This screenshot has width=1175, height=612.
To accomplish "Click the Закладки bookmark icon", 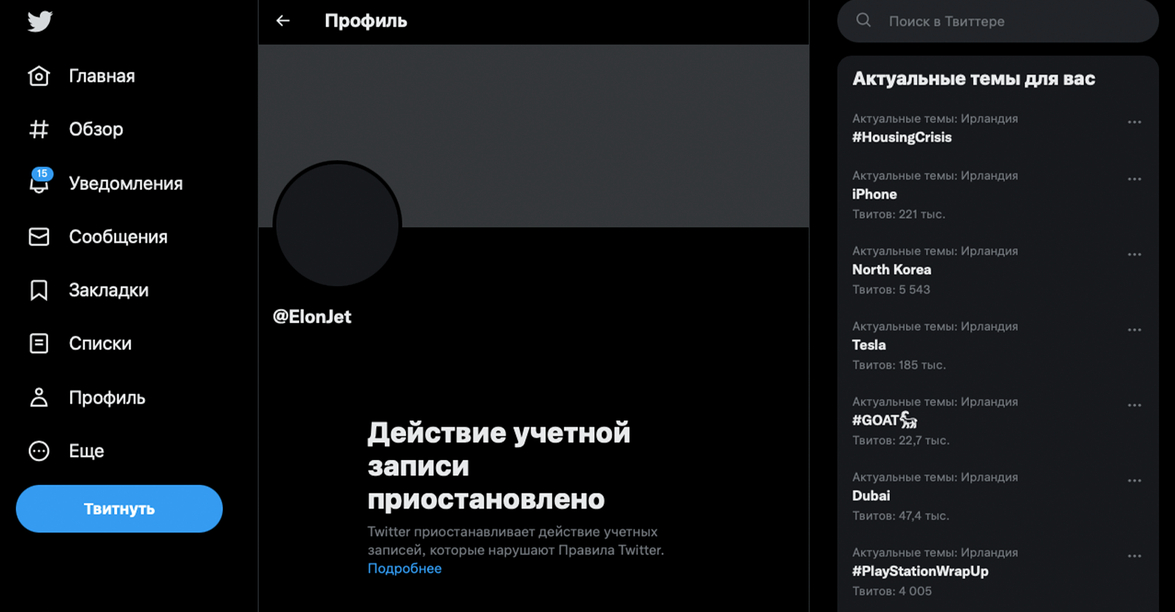I will coord(39,290).
